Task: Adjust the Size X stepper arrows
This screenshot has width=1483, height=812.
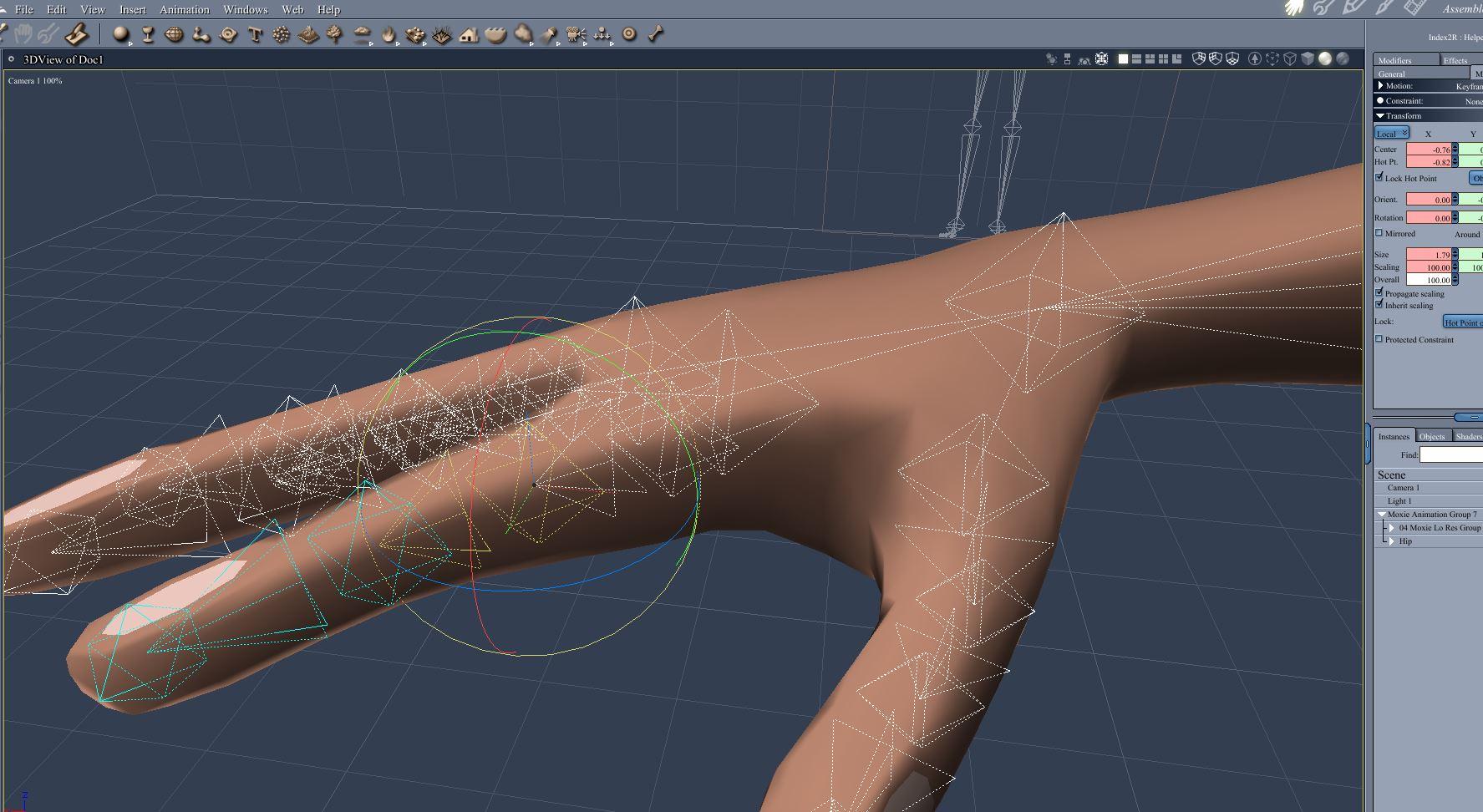Action: 1455,254
